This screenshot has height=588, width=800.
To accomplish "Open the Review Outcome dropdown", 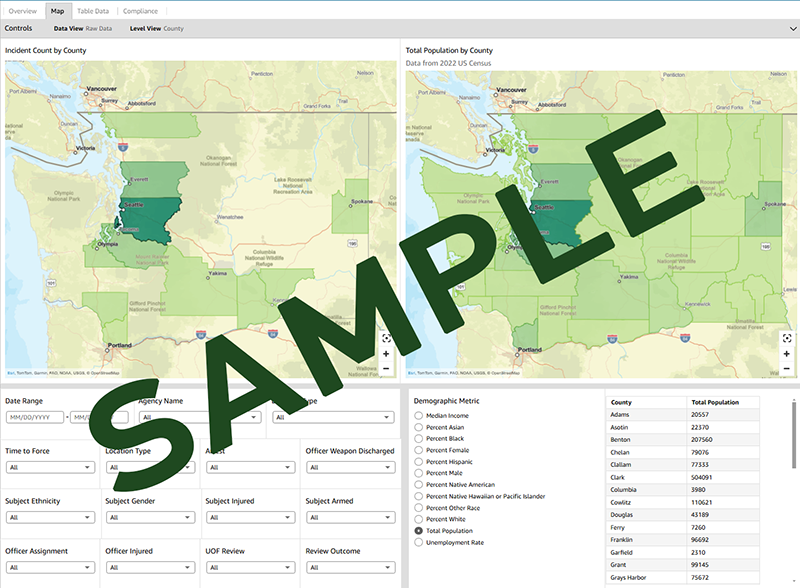I will (350, 567).
